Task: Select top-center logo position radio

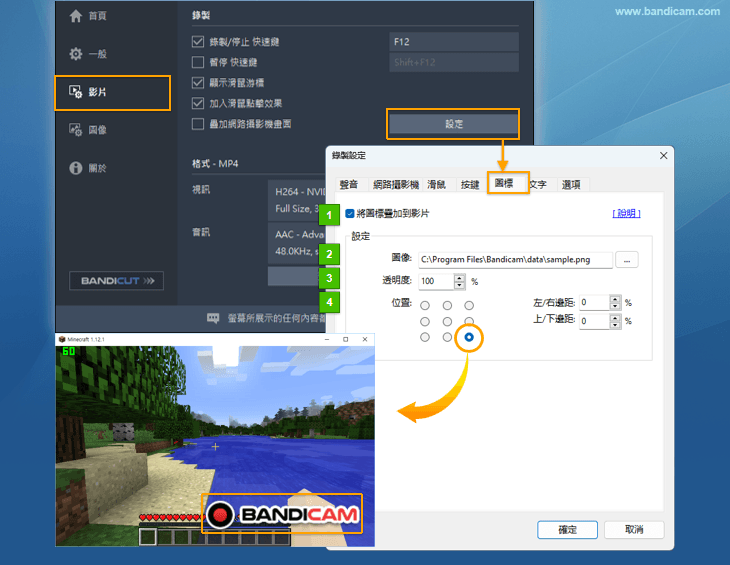Action: click(447, 305)
